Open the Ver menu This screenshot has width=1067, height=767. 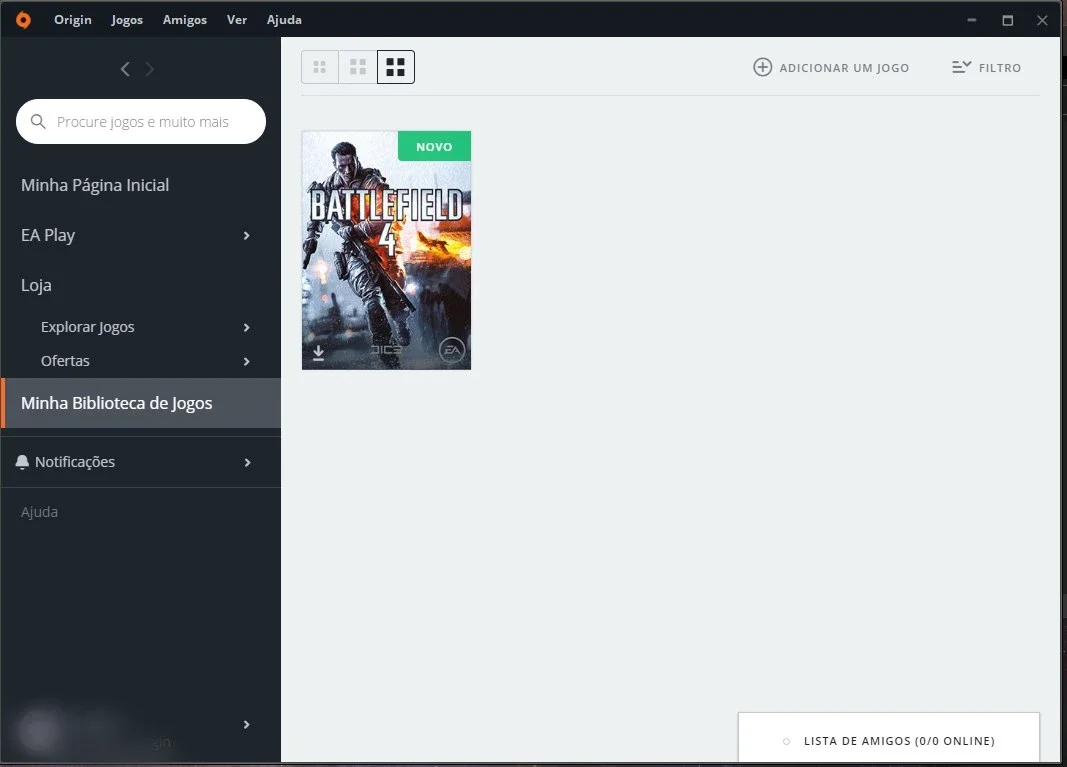237,20
